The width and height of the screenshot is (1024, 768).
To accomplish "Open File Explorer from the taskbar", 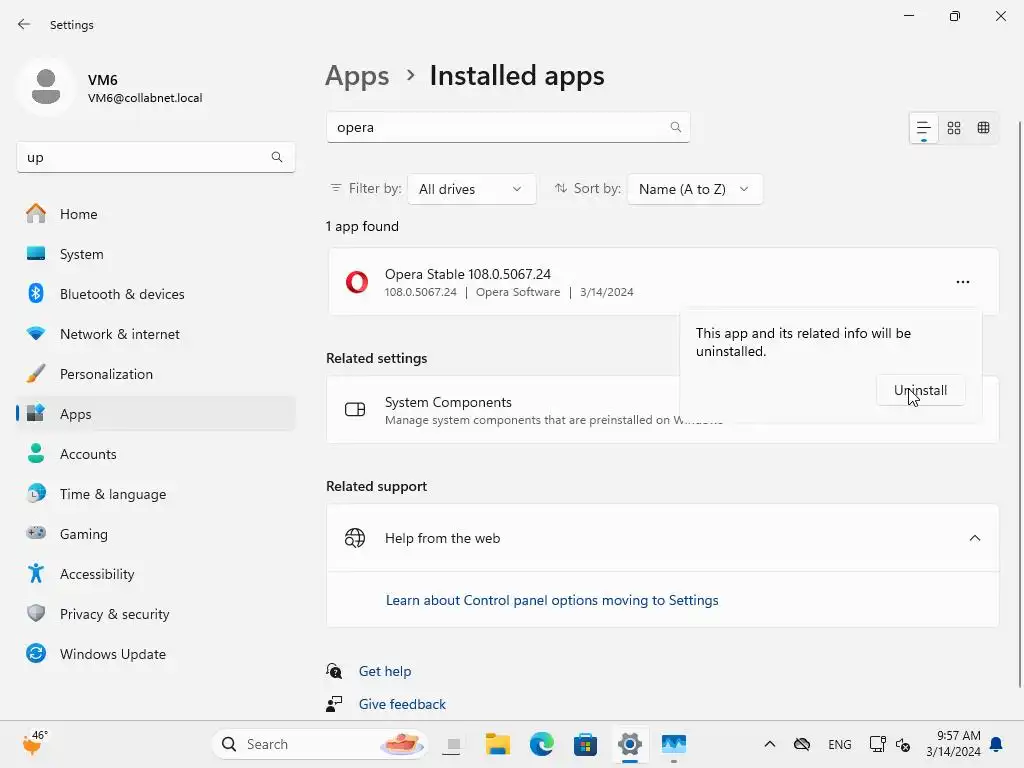I will point(497,744).
